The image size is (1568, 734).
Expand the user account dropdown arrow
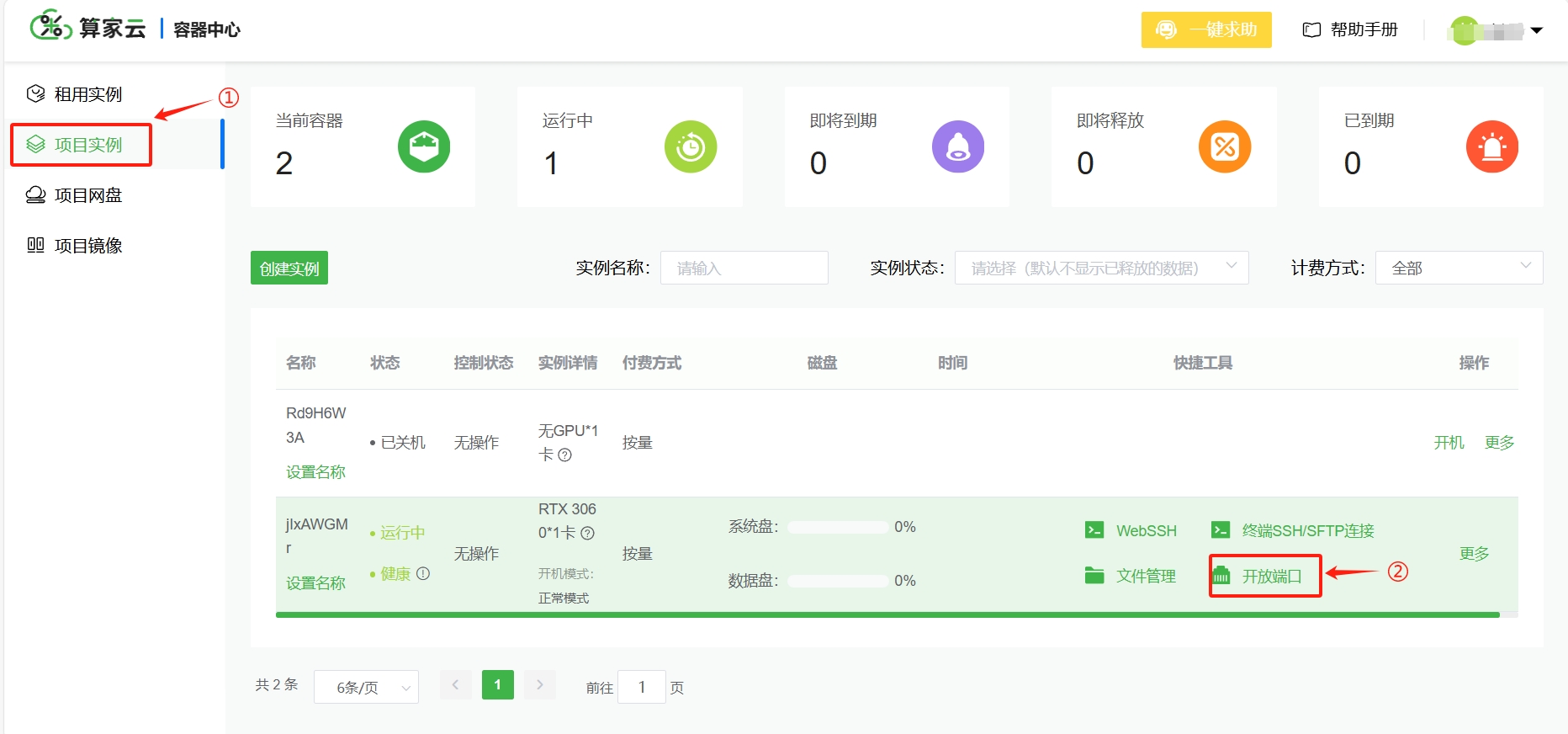point(1536,30)
